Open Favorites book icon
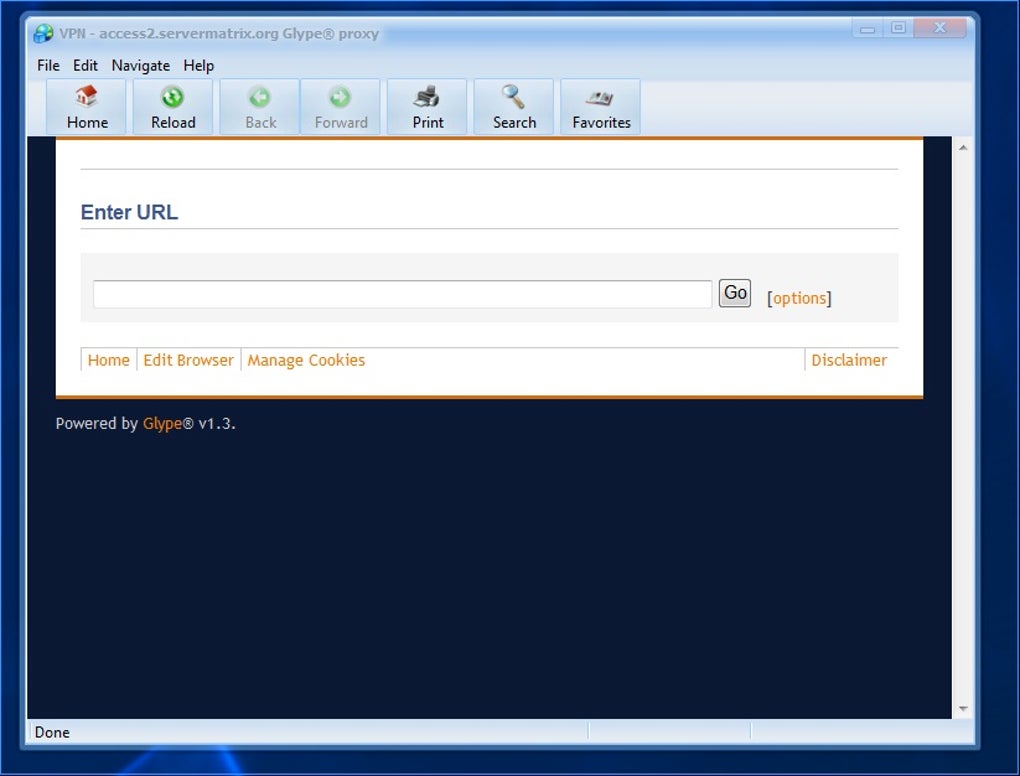Screen dimensions: 1020x776 pos(600,98)
